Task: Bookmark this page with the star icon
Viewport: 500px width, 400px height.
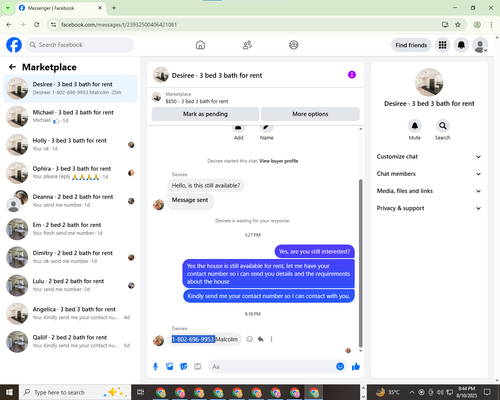Action: point(458,25)
